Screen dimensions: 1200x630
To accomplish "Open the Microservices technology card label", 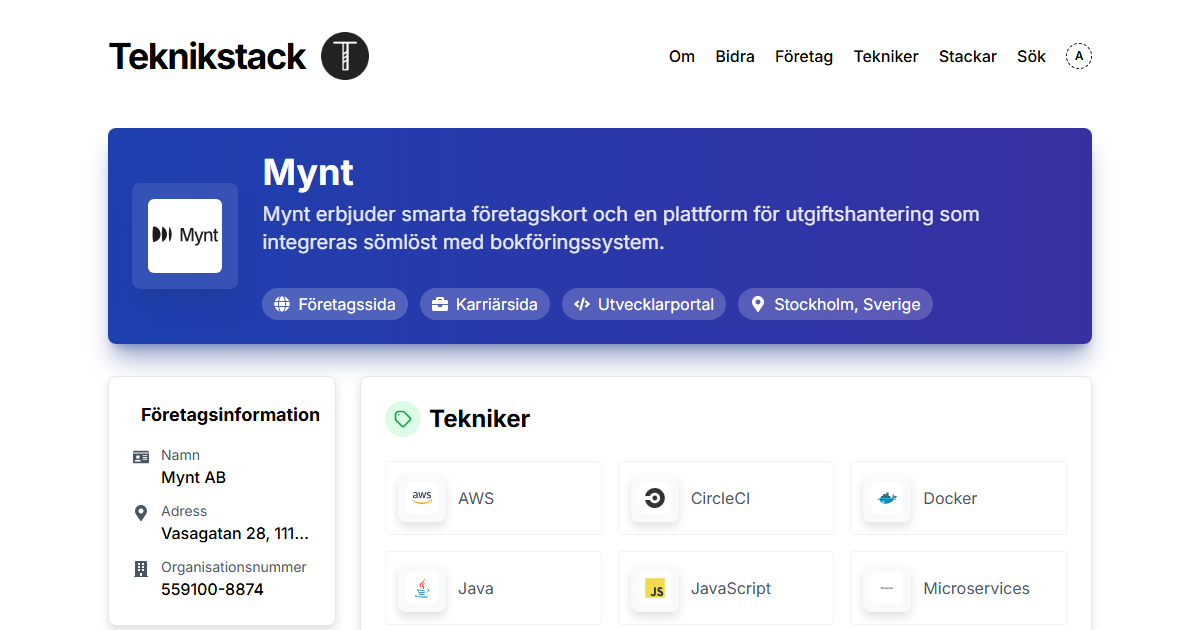I will (x=976, y=588).
